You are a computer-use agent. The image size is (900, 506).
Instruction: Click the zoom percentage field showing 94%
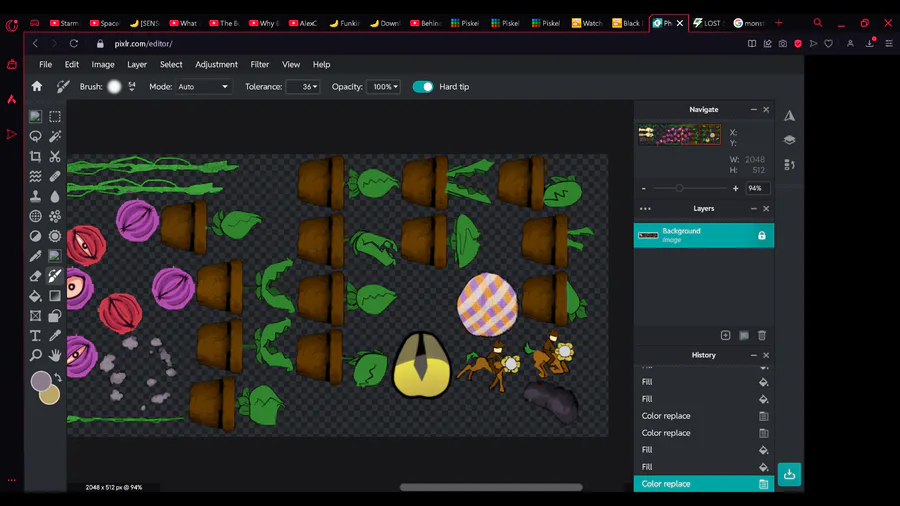click(757, 188)
